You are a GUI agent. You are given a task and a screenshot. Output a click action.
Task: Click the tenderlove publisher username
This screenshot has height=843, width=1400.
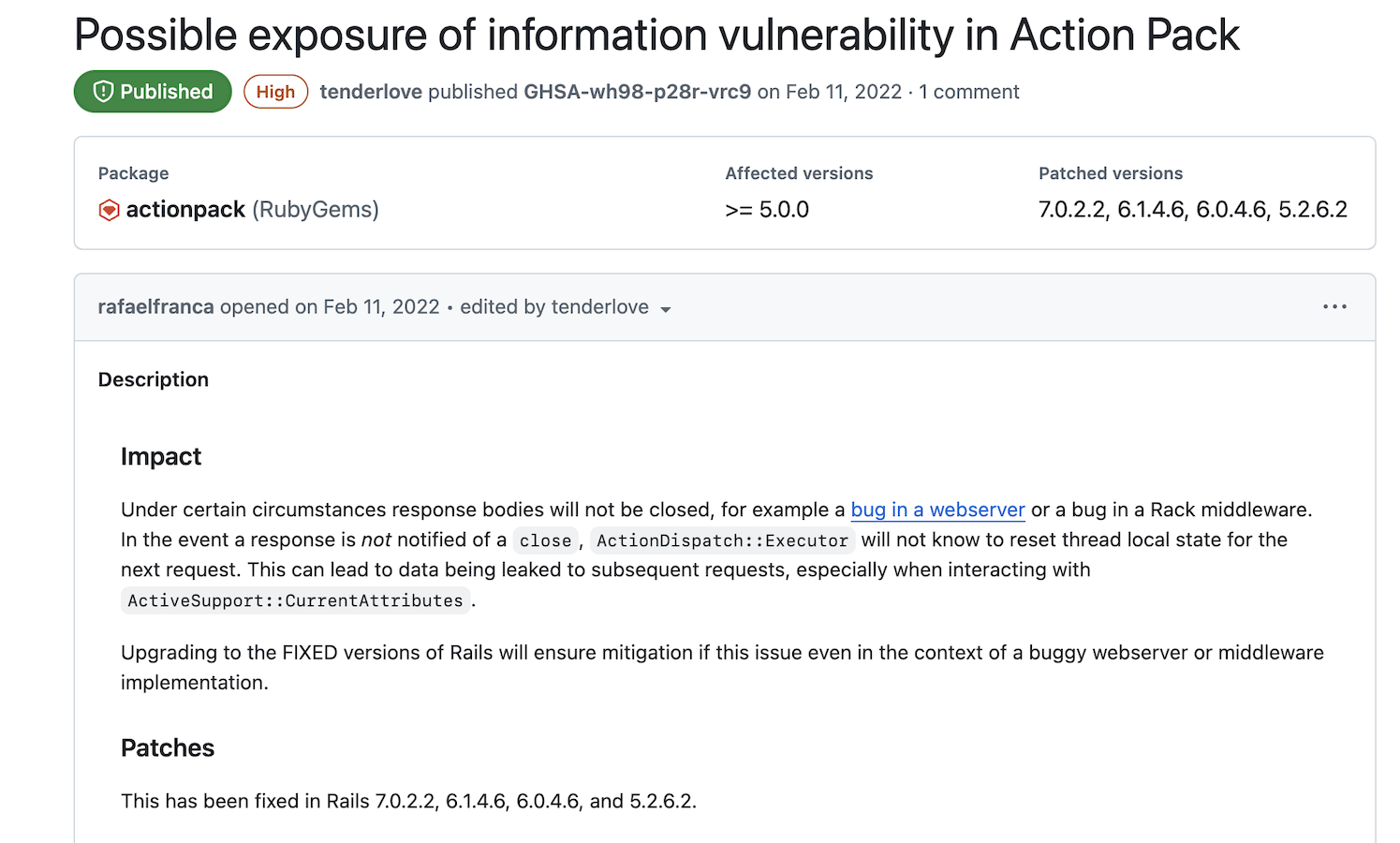pyautogui.click(x=371, y=92)
